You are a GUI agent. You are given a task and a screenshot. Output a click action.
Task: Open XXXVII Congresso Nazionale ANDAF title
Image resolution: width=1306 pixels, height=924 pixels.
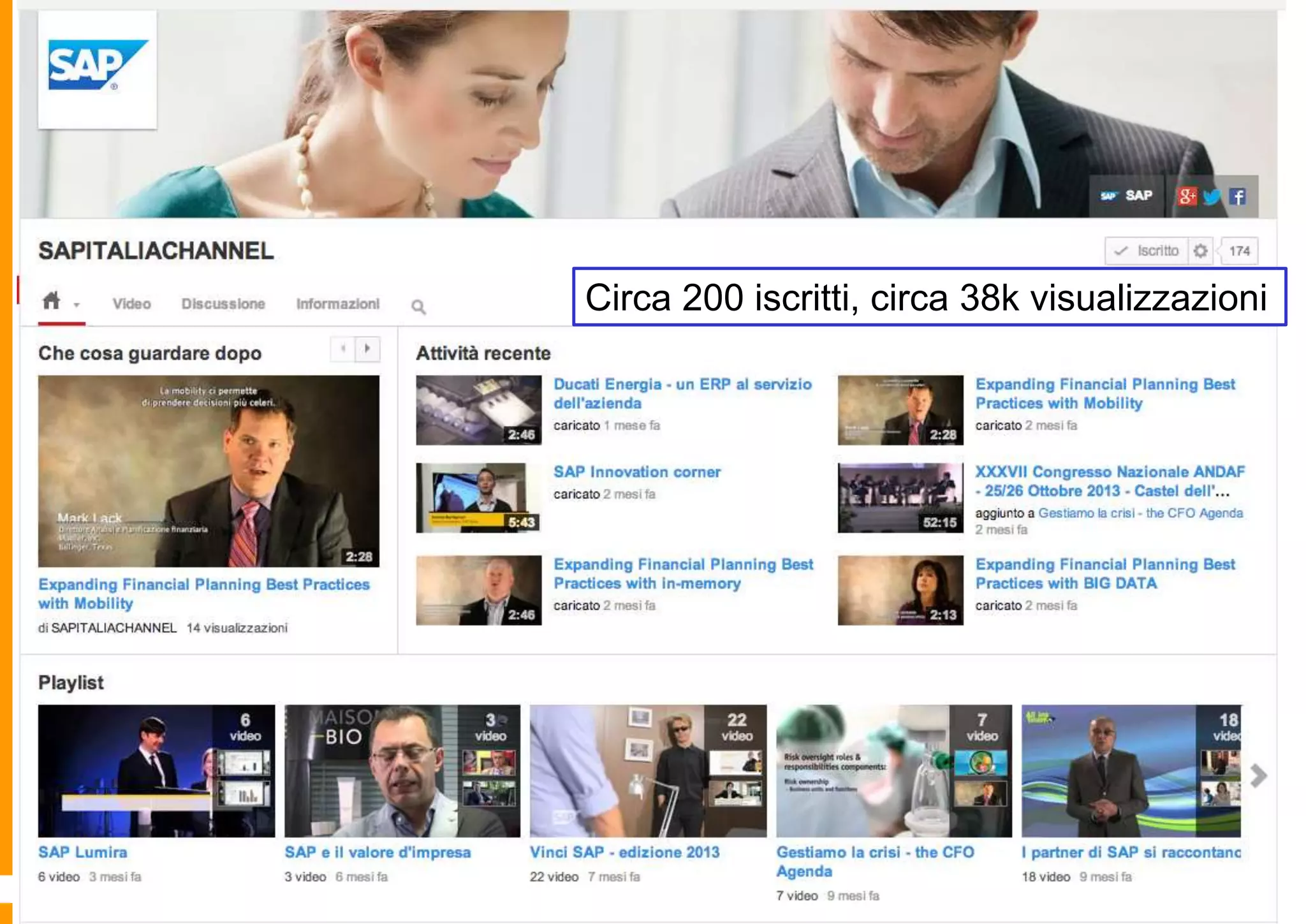1110,481
